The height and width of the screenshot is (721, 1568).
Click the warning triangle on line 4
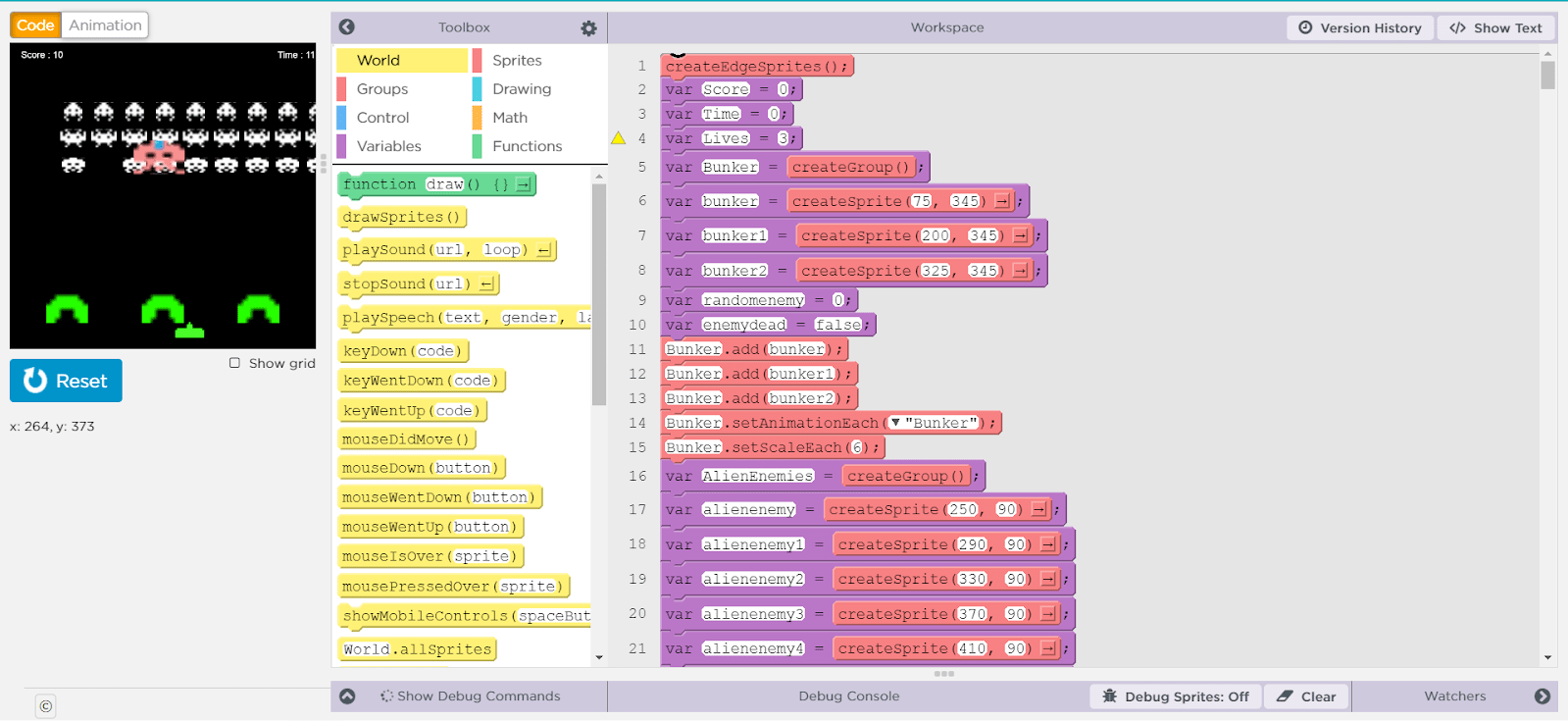618,138
